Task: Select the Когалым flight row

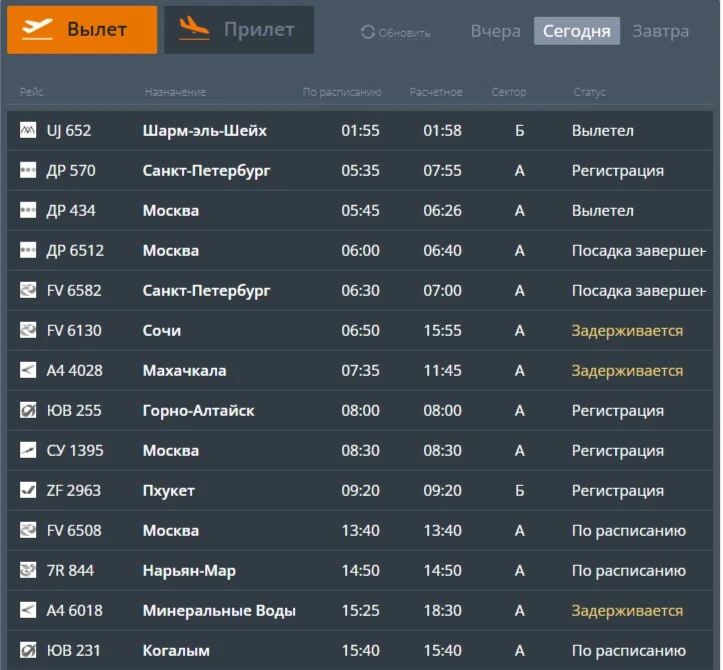Action: (360, 651)
